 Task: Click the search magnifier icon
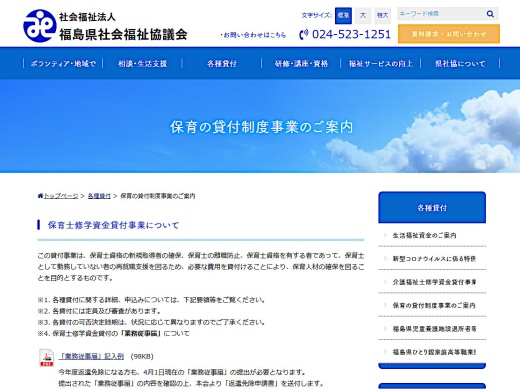(490, 14)
